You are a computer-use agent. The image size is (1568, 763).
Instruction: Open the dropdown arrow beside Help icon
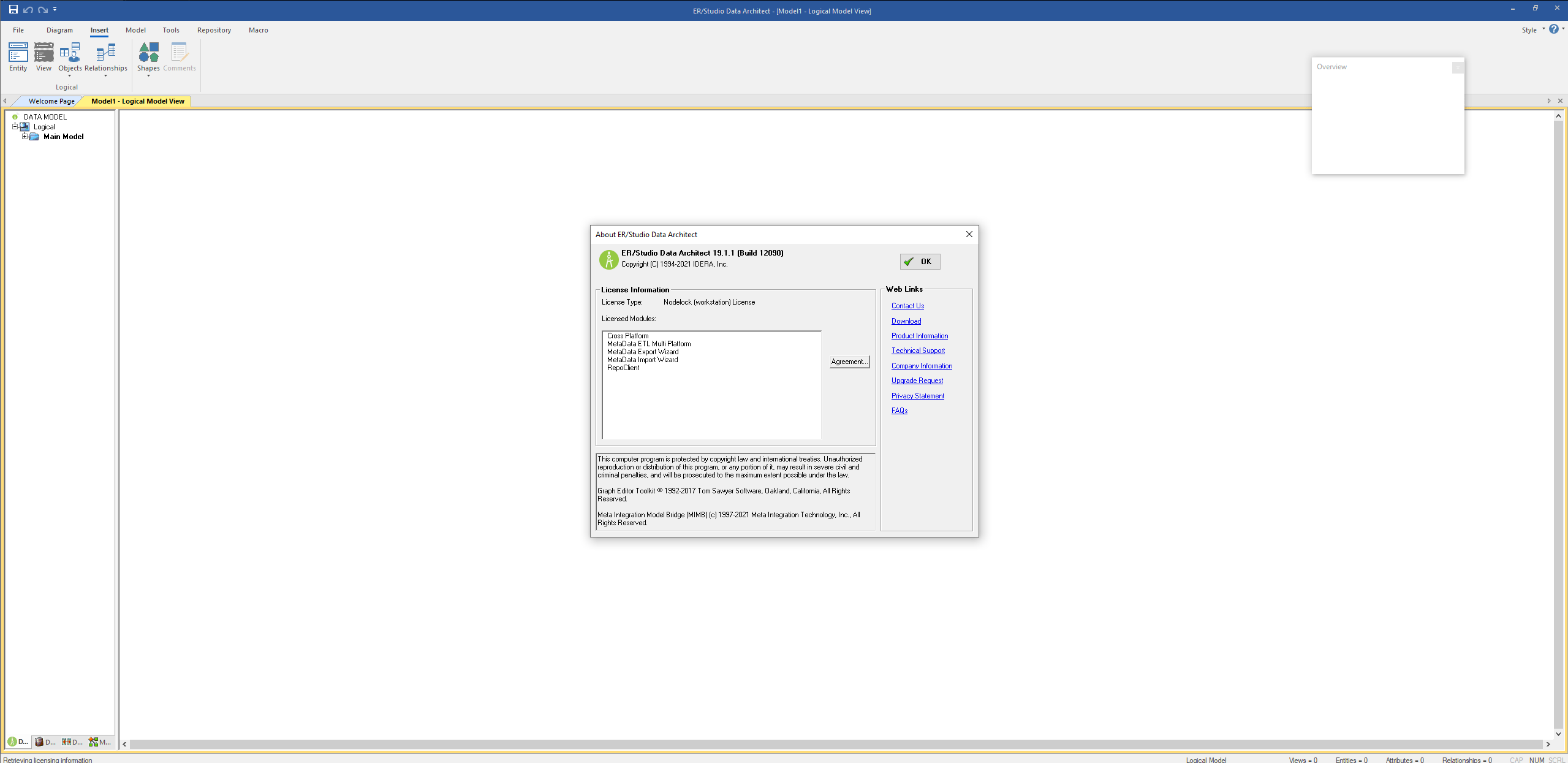point(1563,29)
